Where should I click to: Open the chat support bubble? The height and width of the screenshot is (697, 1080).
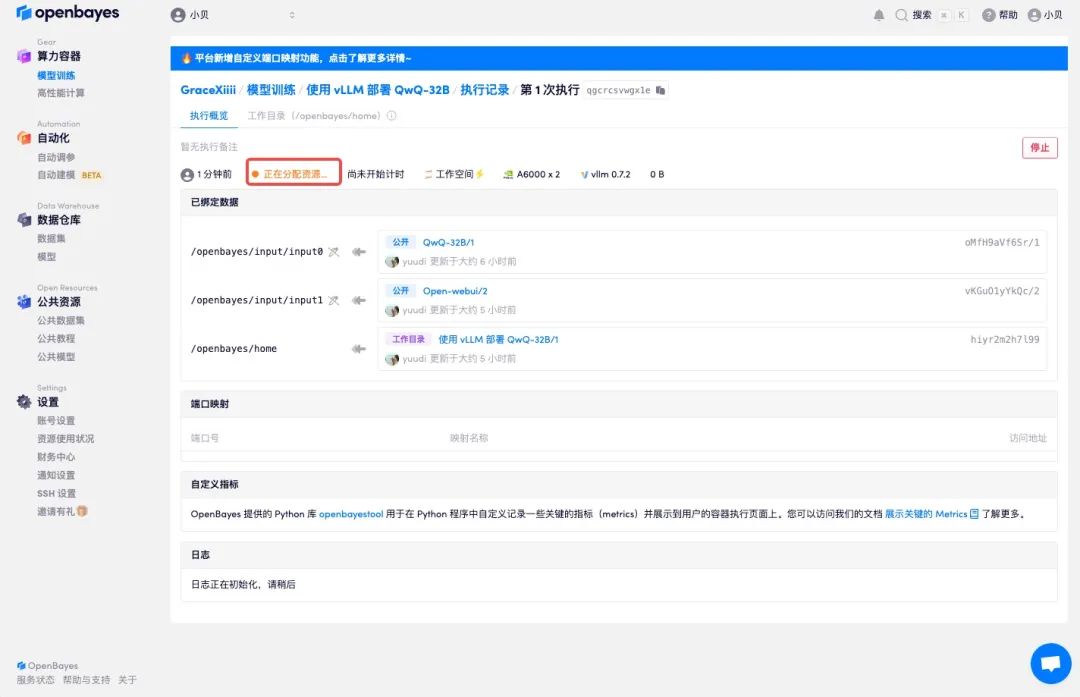pyautogui.click(x=1050, y=663)
